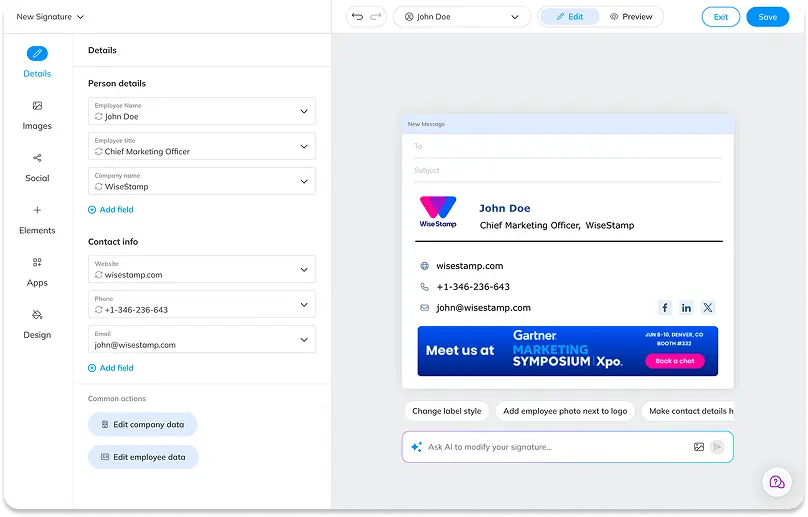Expand the Phone field dropdown
The height and width of the screenshot is (517, 808).
(x=304, y=305)
